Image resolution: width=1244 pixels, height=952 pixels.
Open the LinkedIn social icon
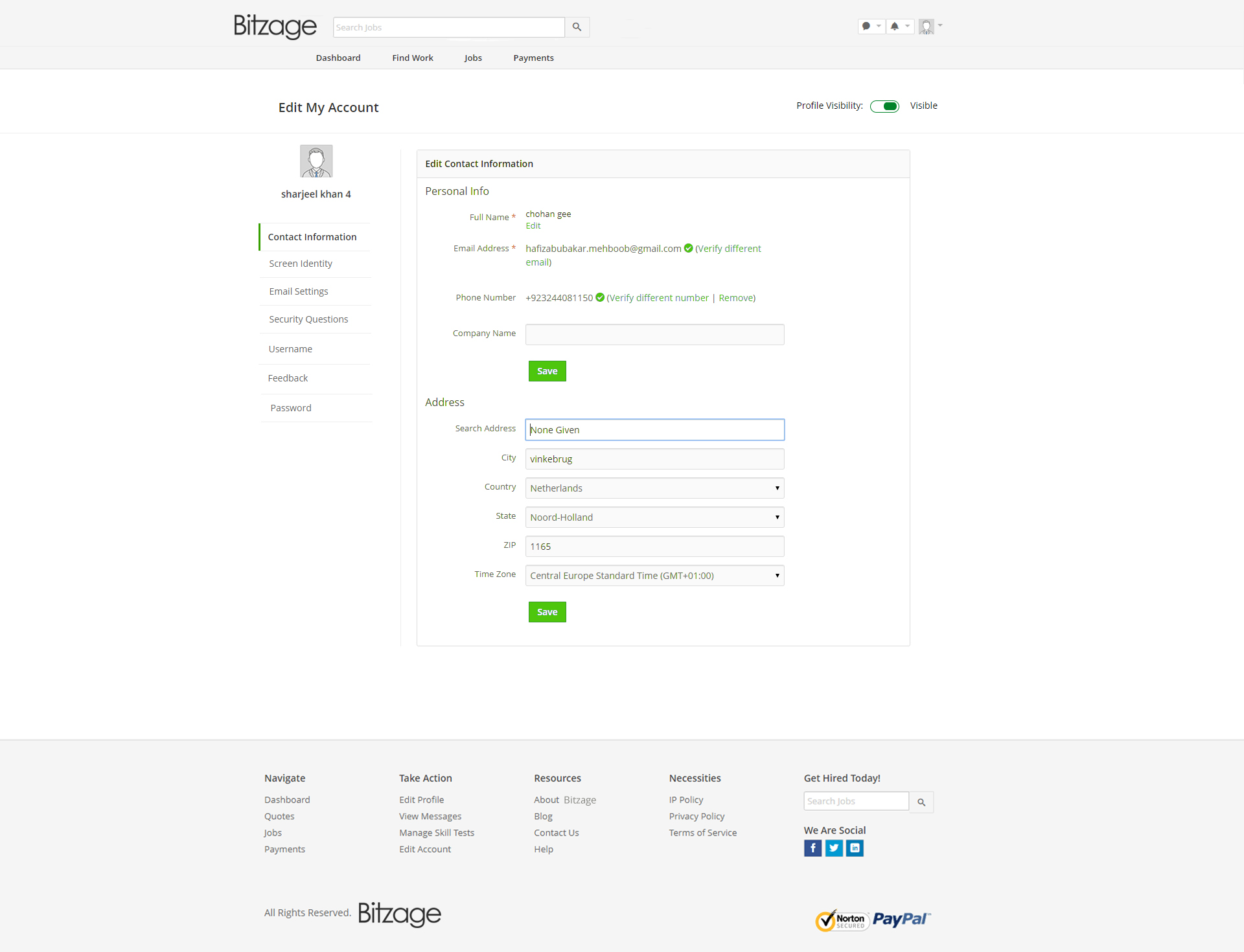click(x=855, y=848)
